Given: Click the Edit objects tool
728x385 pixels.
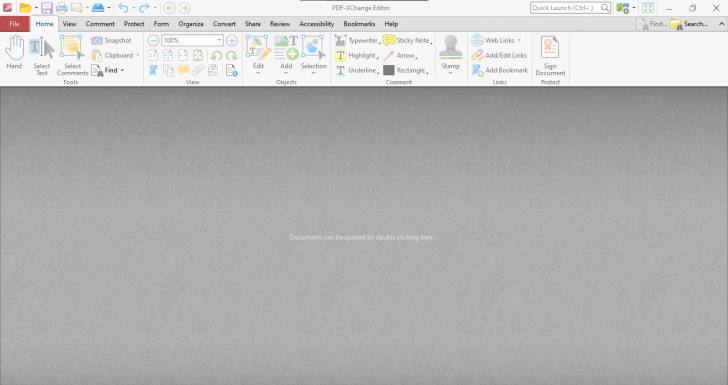Looking at the screenshot, I should coord(258,54).
